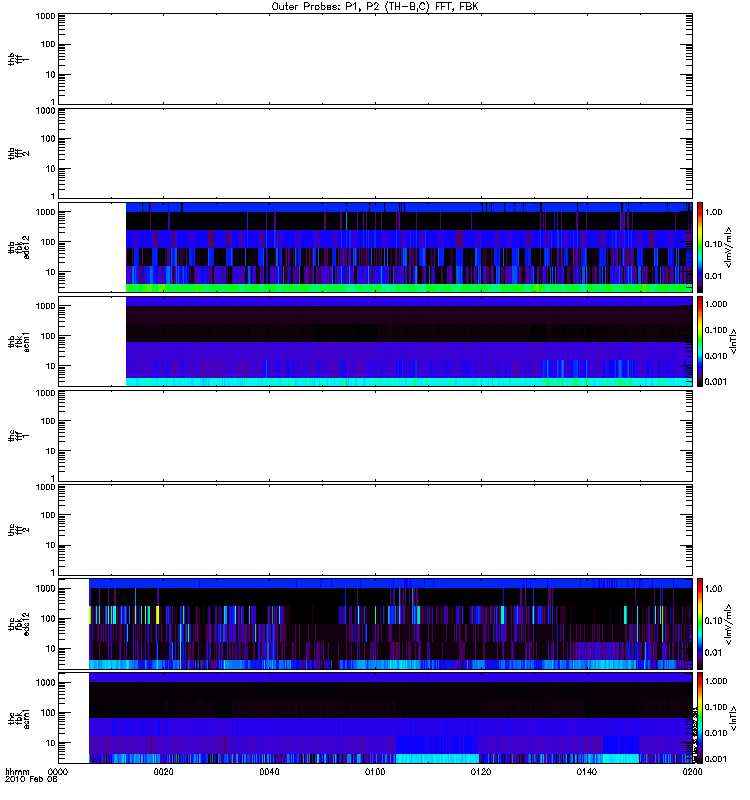Click the '2010 Feb 08' date label
The width and height of the screenshot is (750, 800).
[x=31, y=779]
